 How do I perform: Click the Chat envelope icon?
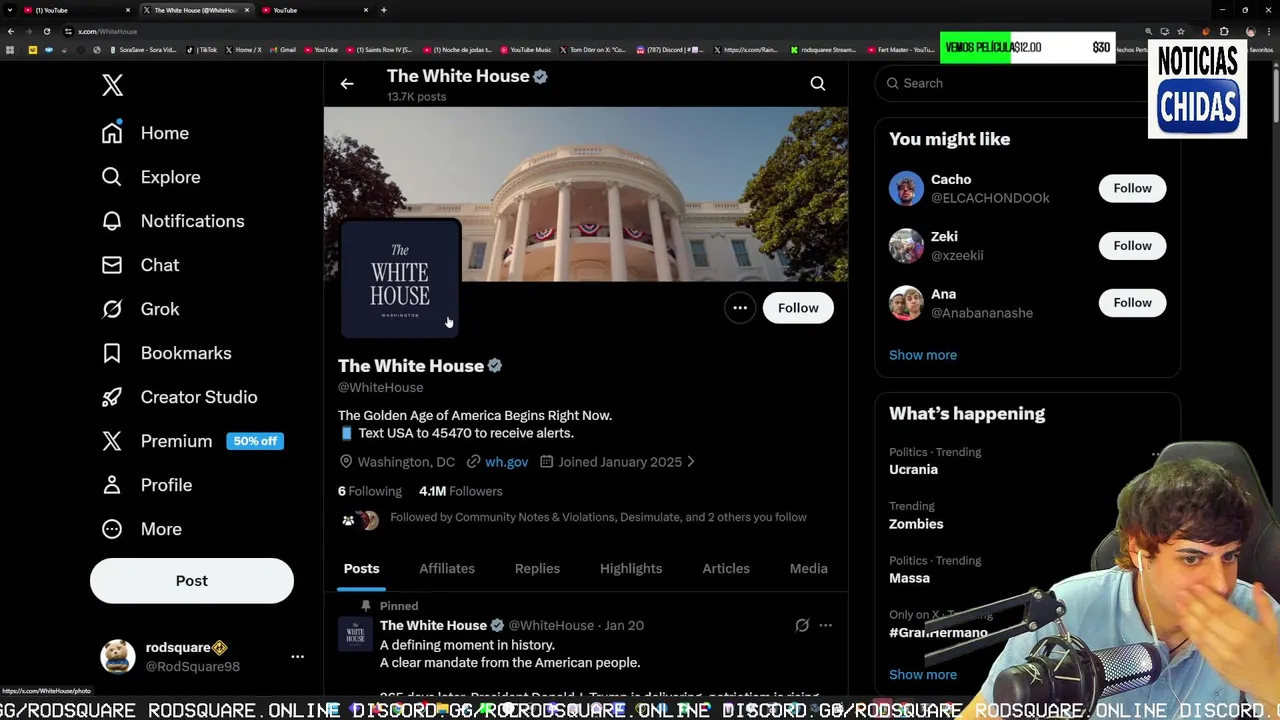112,265
